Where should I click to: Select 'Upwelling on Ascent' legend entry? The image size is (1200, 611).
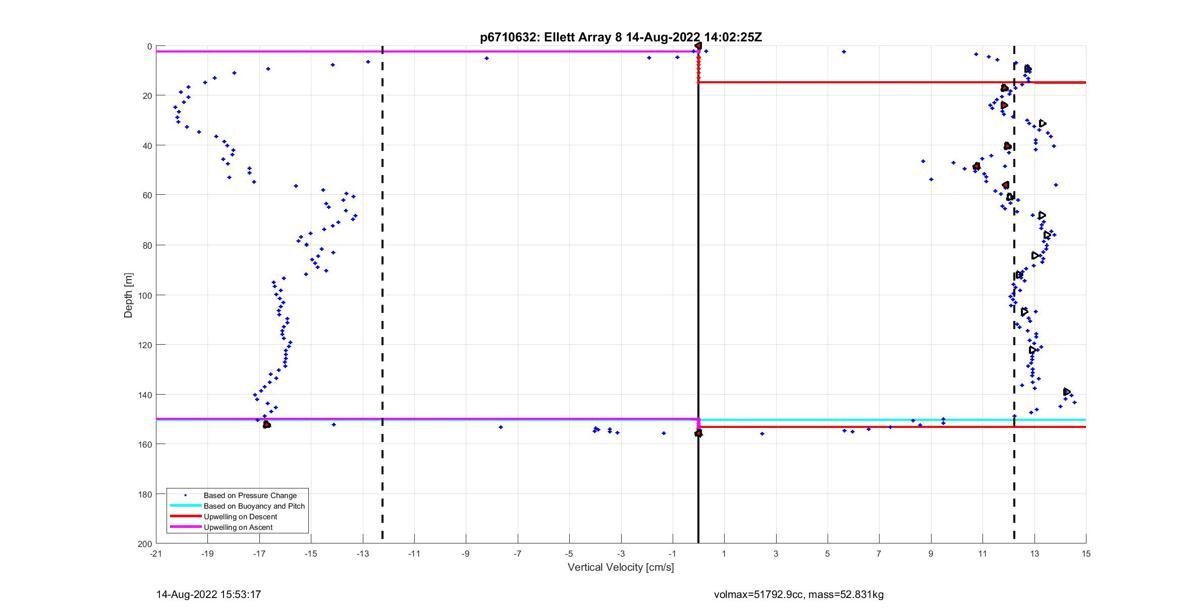click(238, 527)
